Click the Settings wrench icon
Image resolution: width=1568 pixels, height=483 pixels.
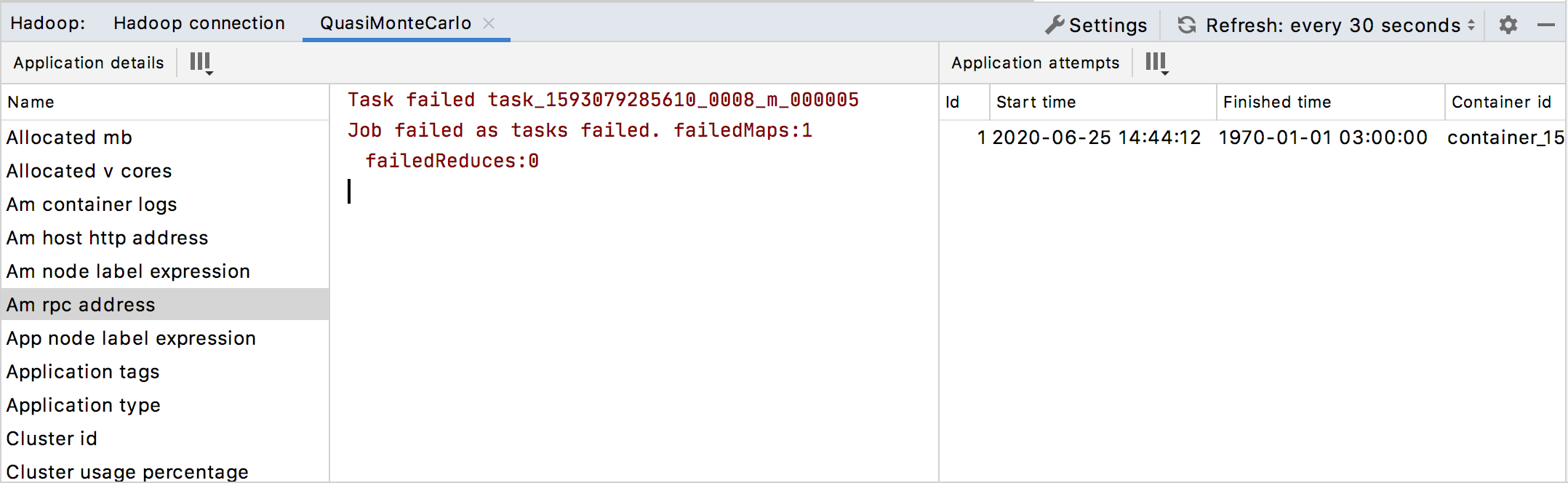[1055, 25]
